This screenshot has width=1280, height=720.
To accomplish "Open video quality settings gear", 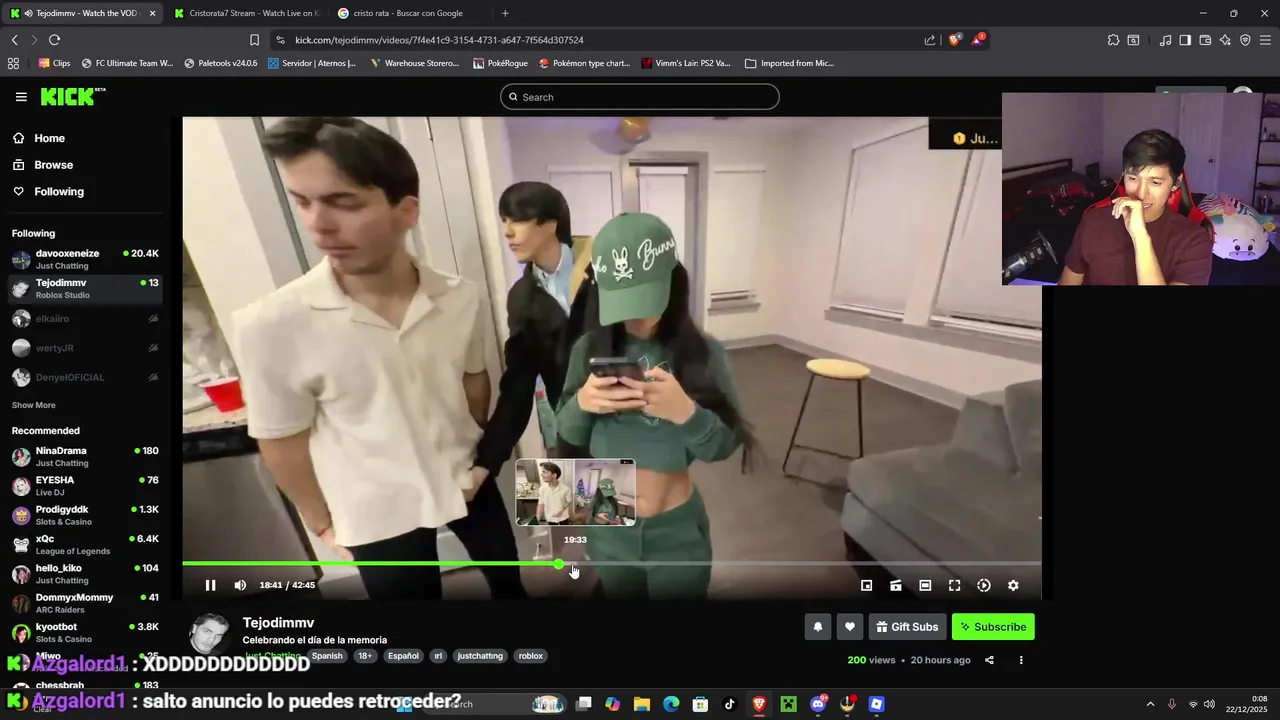I will click(x=1013, y=585).
